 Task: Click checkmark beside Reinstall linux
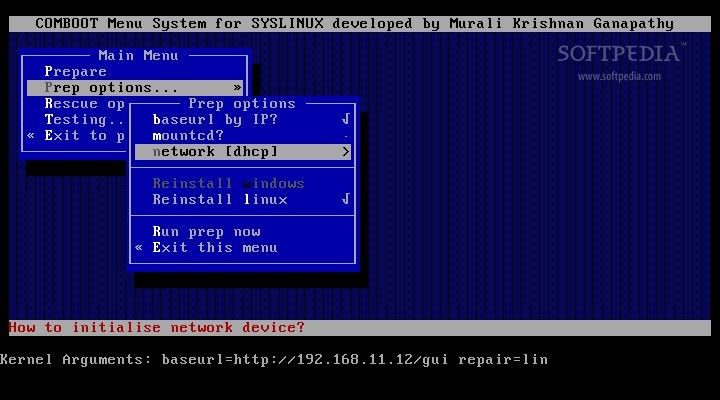point(346,199)
